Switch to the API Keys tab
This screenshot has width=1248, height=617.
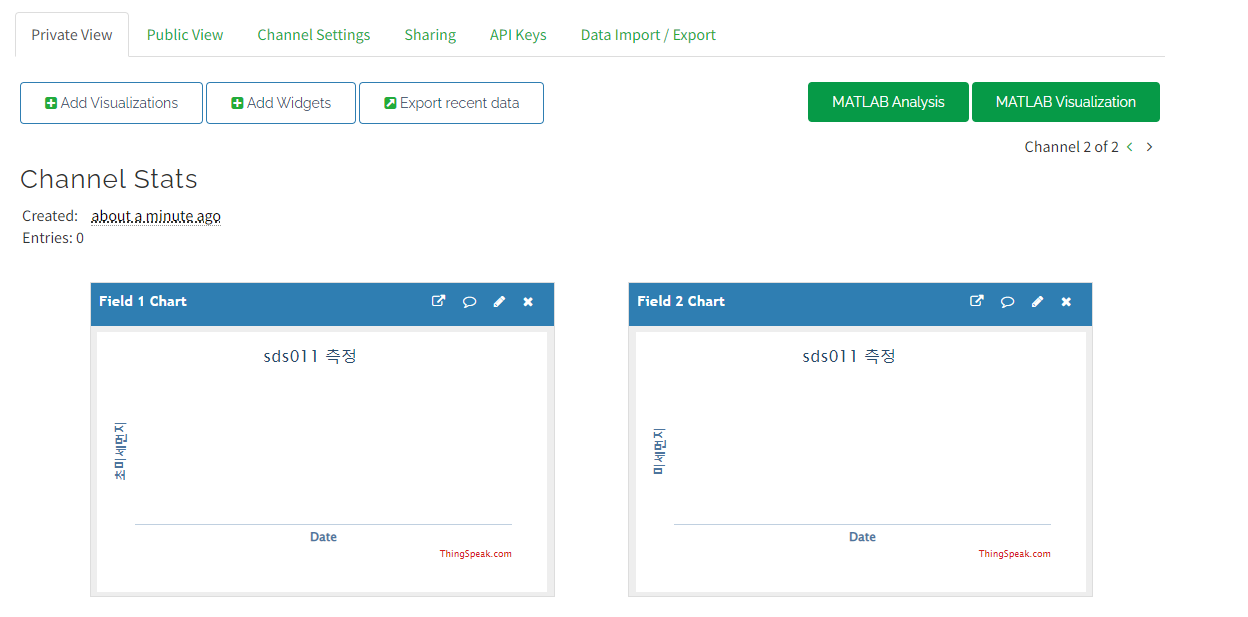(x=518, y=35)
